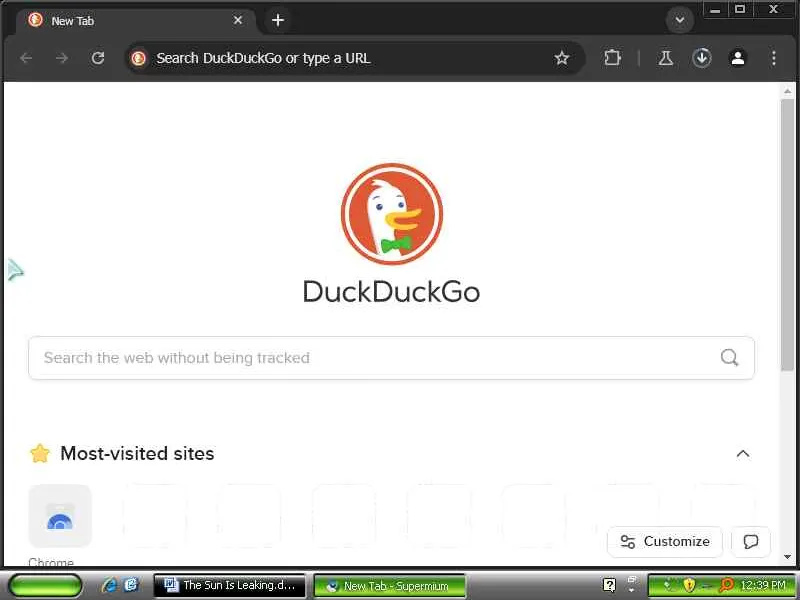Screen dimensions: 800x600
Task: Open the feedback chat bubble icon
Action: pyautogui.click(x=751, y=541)
